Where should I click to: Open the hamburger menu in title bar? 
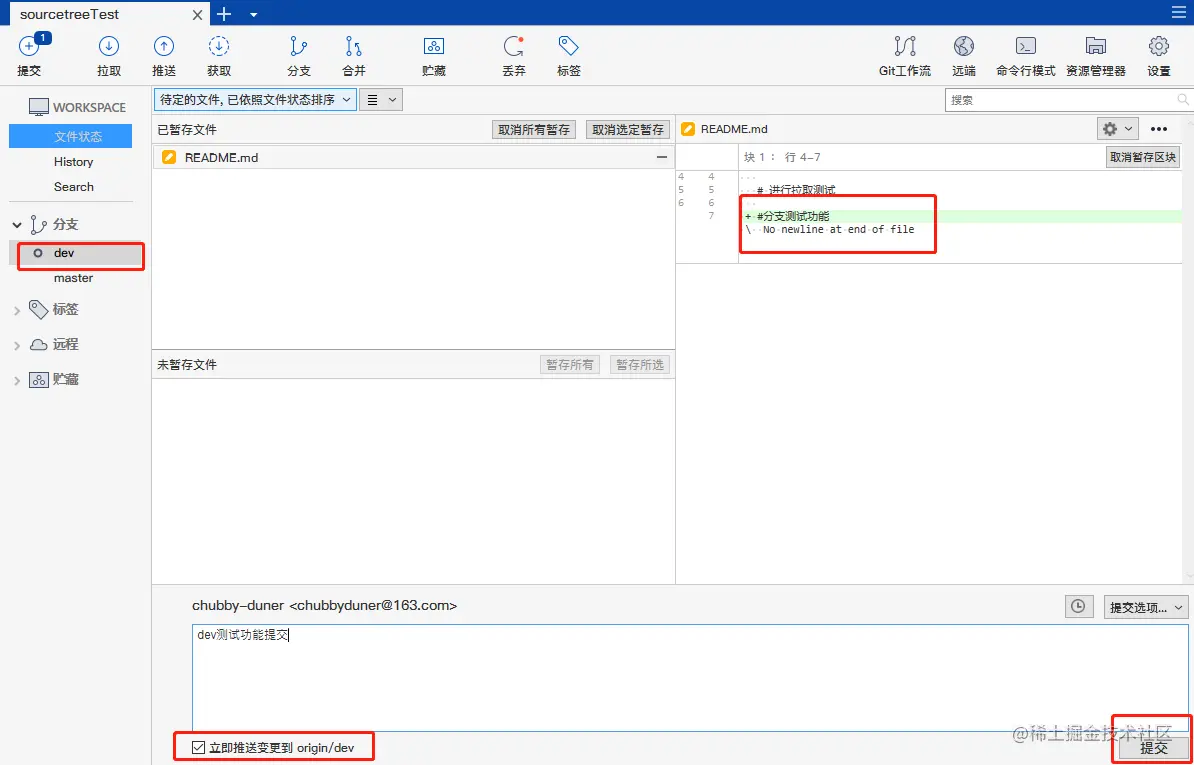tap(1178, 13)
